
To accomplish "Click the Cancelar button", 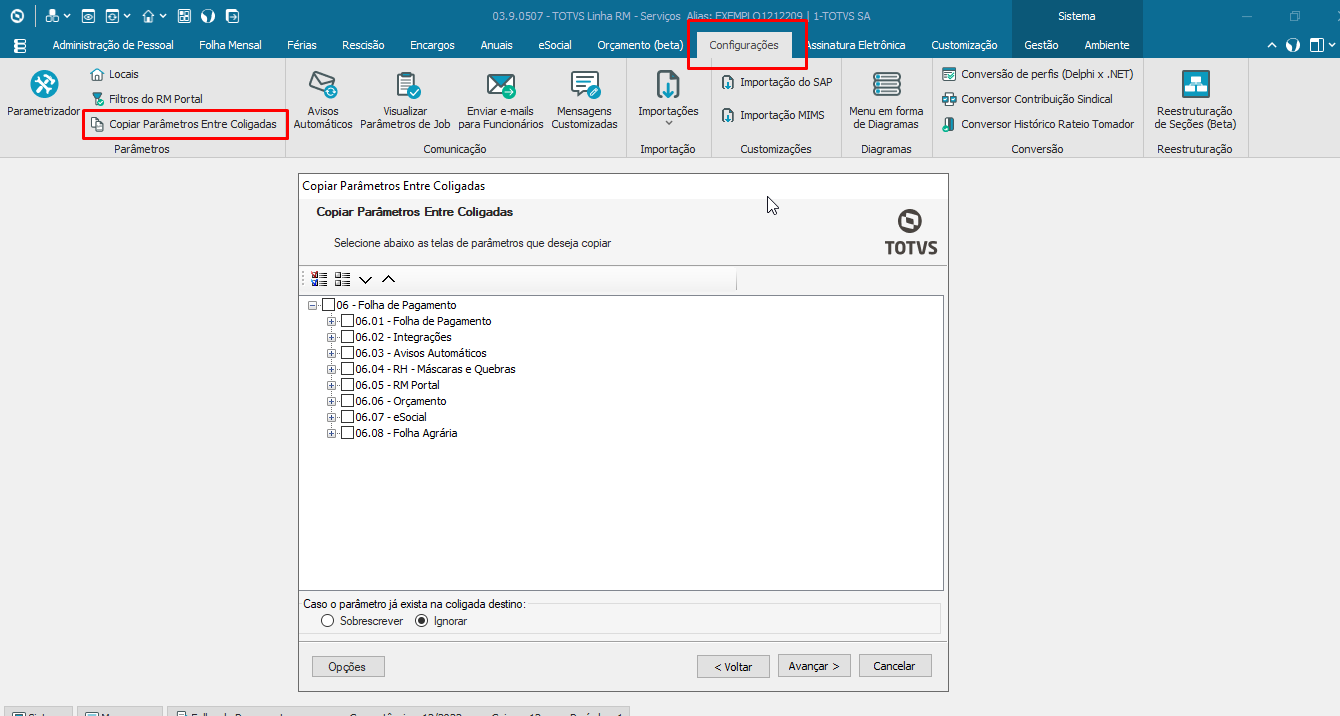I will [x=894, y=666].
